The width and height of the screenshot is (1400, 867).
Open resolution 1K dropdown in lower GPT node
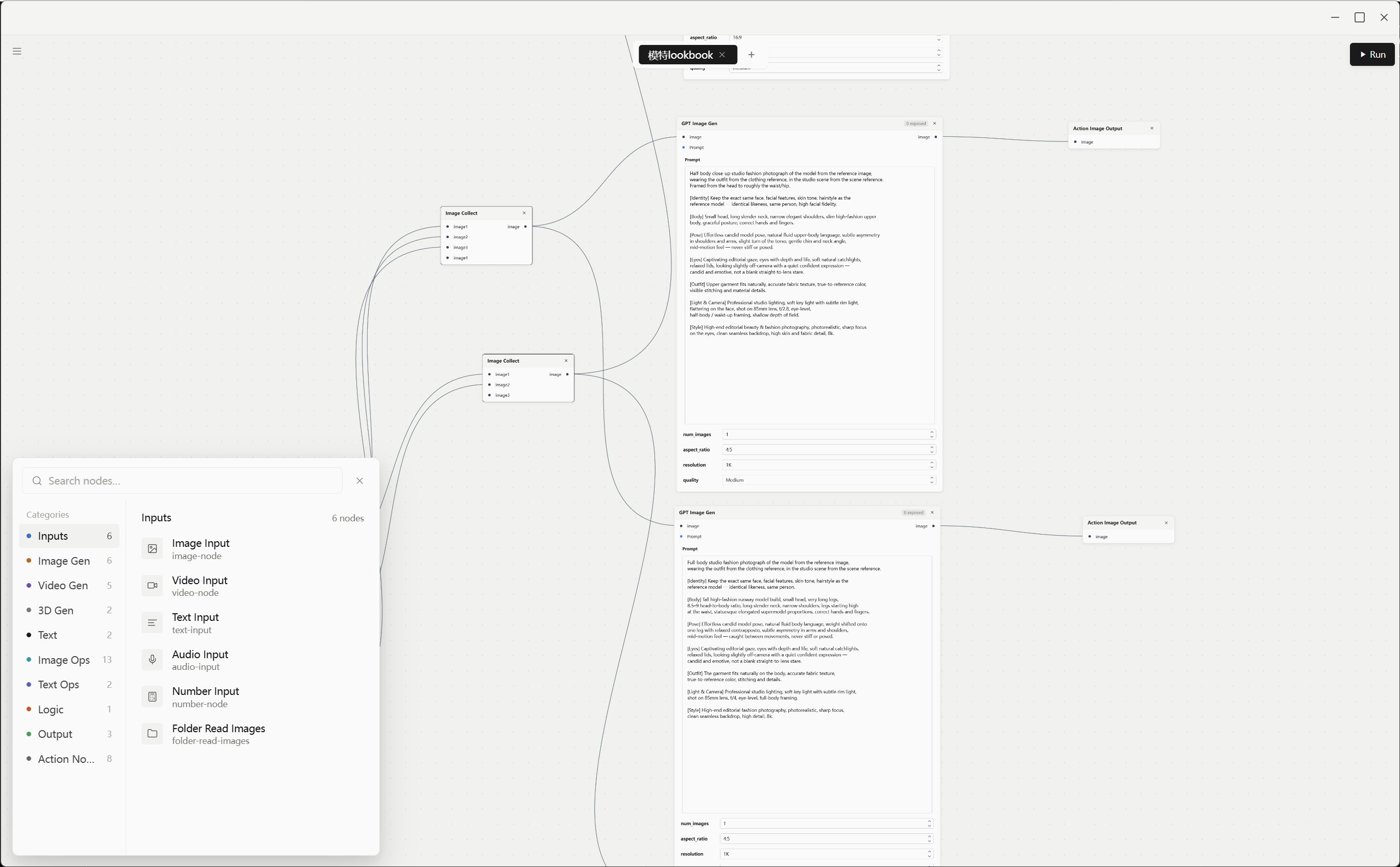[x=827, y=854]
